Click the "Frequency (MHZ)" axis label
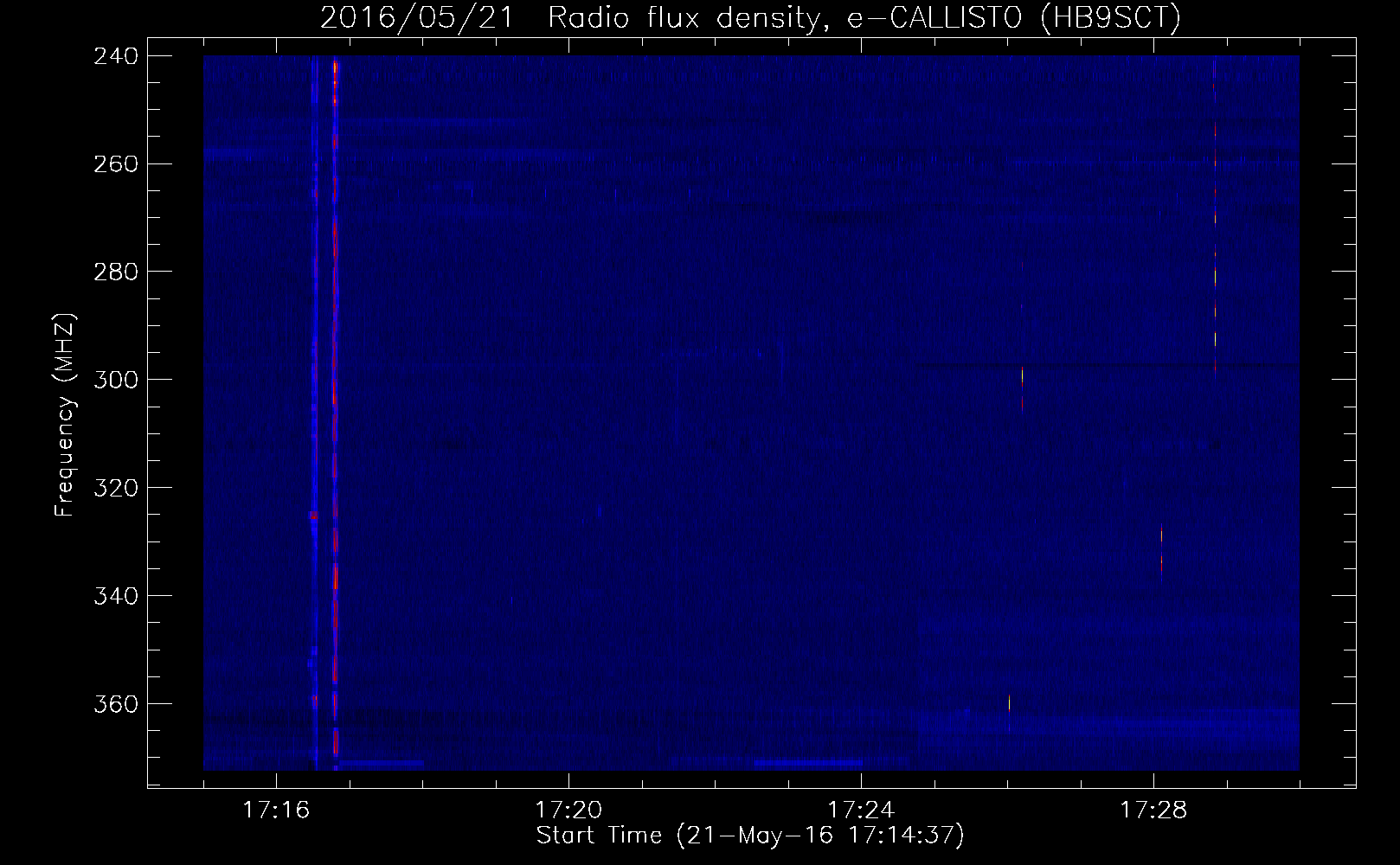Viewport: 1400px width, 865px height. (64, 415)
